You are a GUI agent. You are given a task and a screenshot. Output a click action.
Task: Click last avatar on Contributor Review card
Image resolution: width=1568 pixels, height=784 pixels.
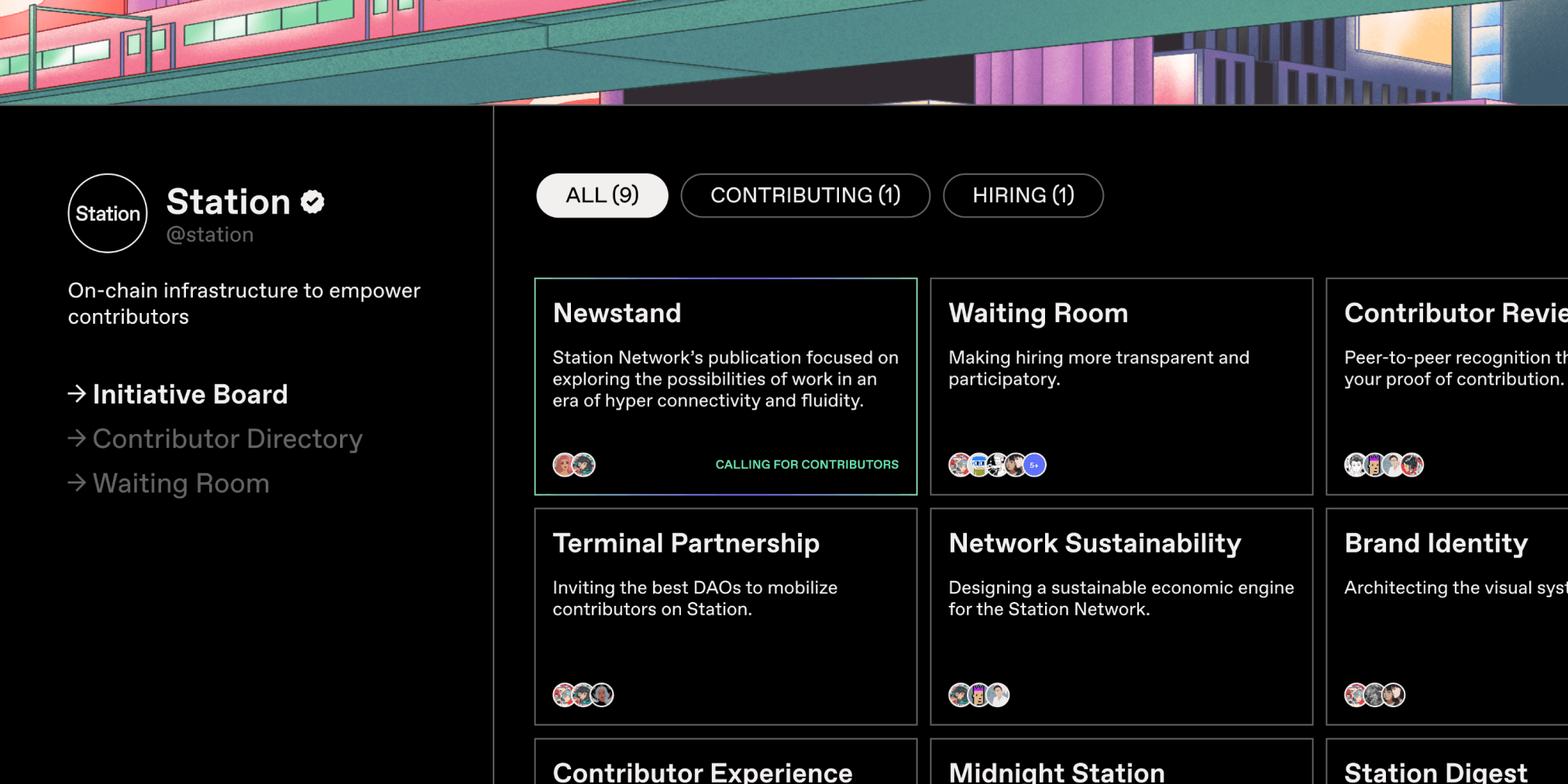point(1412,465)
